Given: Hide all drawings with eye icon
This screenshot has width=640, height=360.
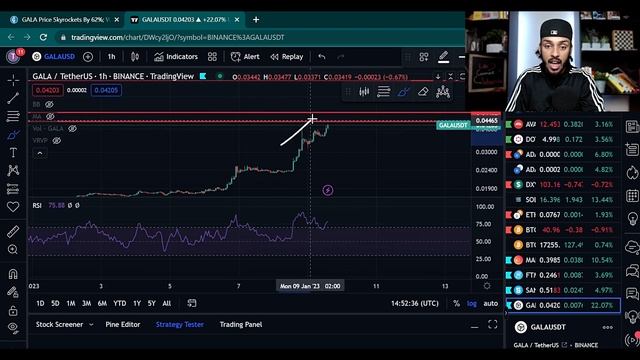Looking at the screenshot, I should pyautogui.click(x=13, y=328).
